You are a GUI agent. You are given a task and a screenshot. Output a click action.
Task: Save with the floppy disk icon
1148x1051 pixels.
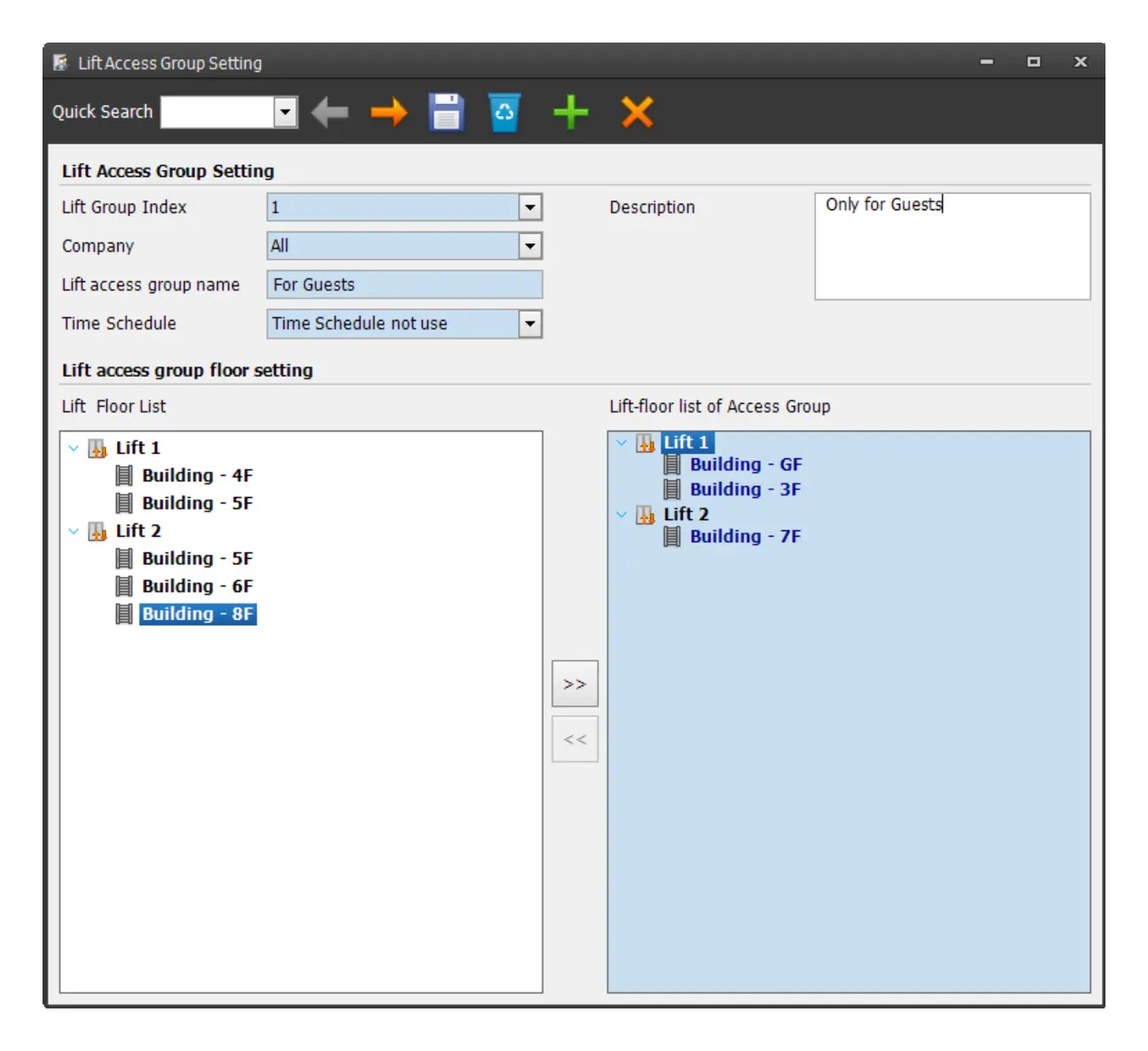[x=446, y=113]
